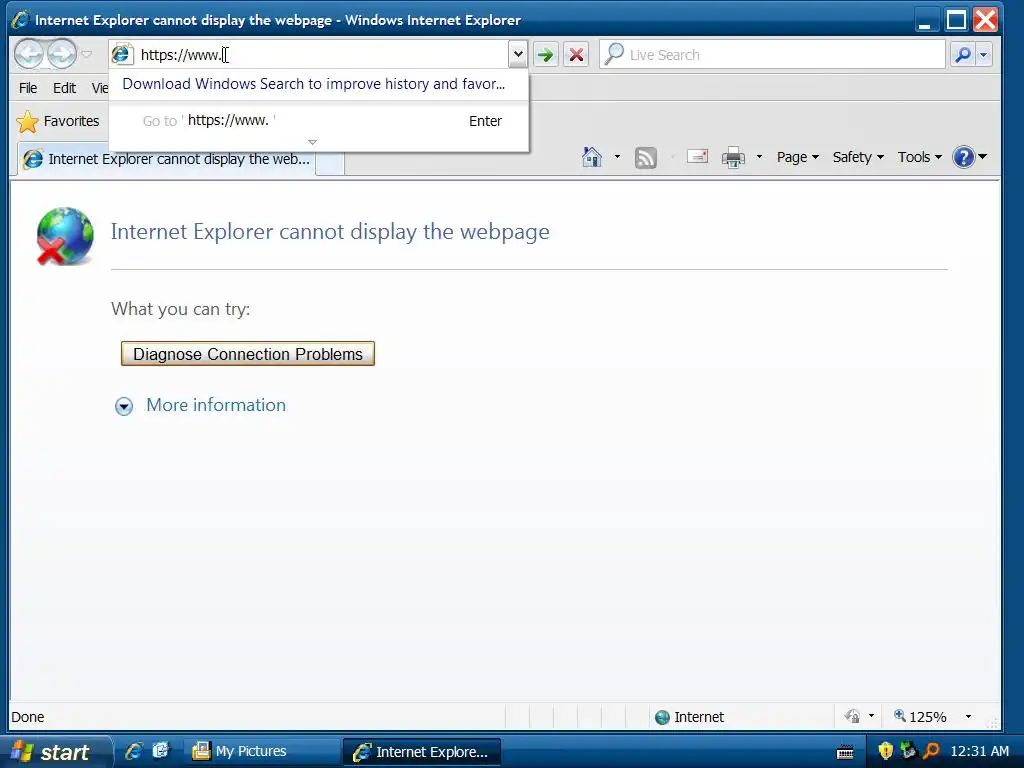This screenshot has width=1024, height=768.
Task: Click the More information link text
Action: (x=216, y=405)
